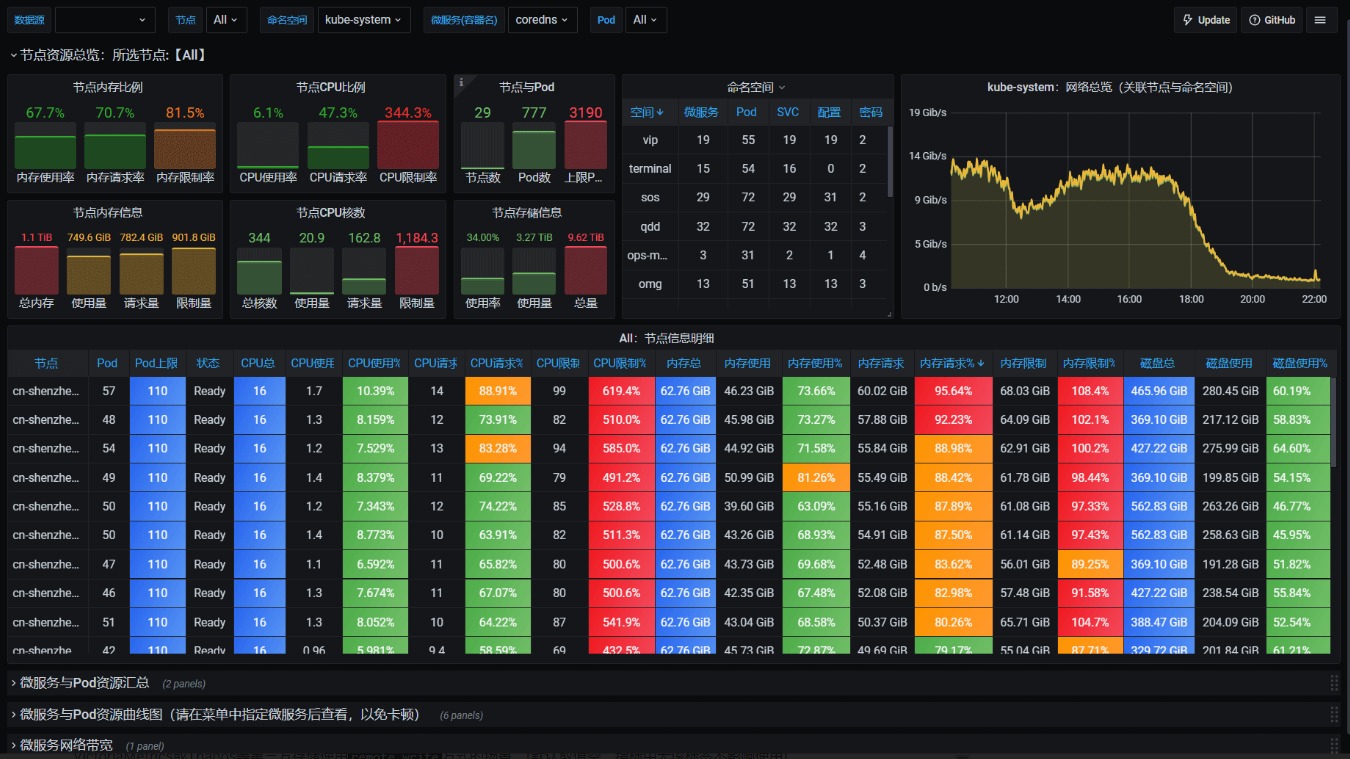Click the 95.64% memory request cell
Image resolution: width=1350 pixels, height=759 pixels.
(x=953, y=391)
